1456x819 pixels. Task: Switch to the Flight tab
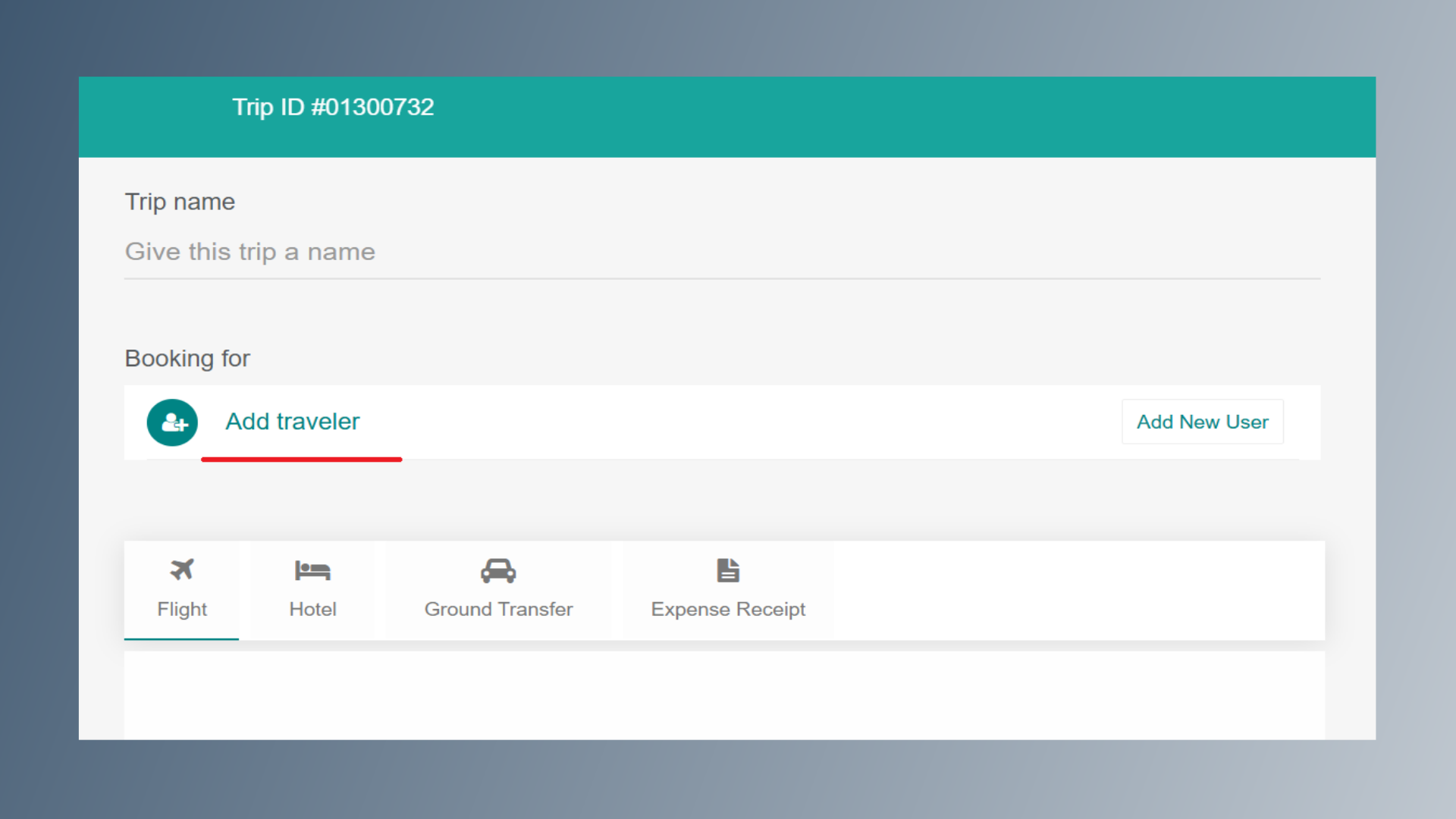coord(182,609)
